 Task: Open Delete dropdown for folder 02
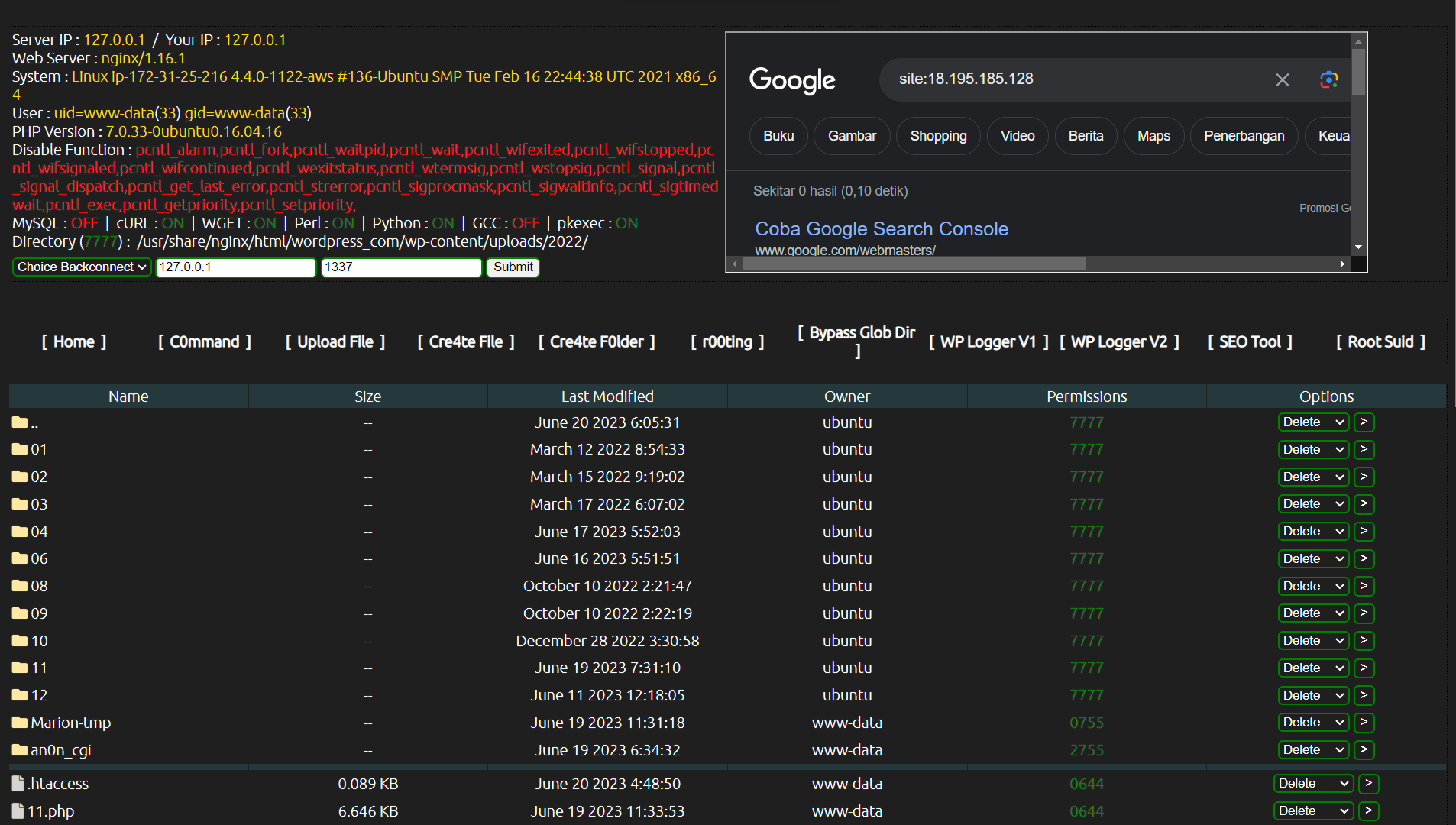click(x=1313, y=477)
